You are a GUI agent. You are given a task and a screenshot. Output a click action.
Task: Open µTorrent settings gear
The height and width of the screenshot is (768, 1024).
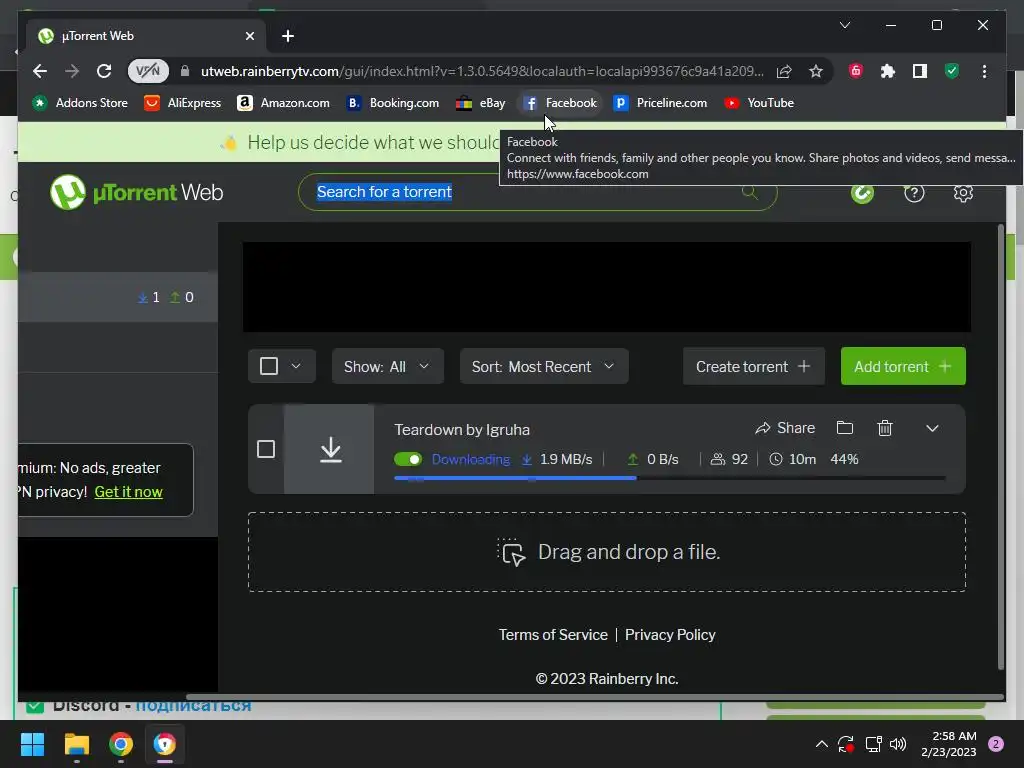pos(963,193)
